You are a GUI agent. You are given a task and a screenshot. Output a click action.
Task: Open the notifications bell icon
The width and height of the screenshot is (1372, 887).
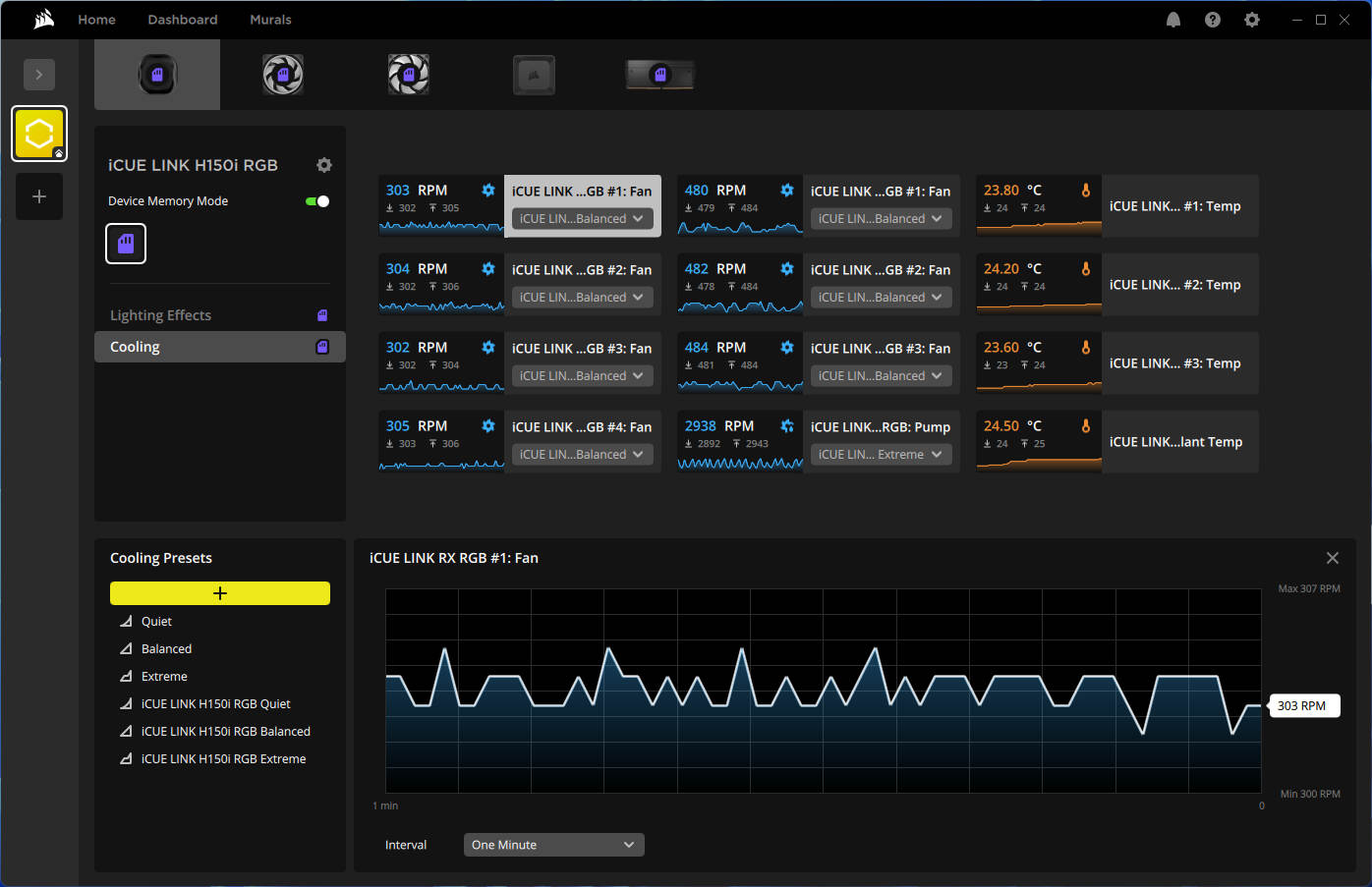(1173, 20)
